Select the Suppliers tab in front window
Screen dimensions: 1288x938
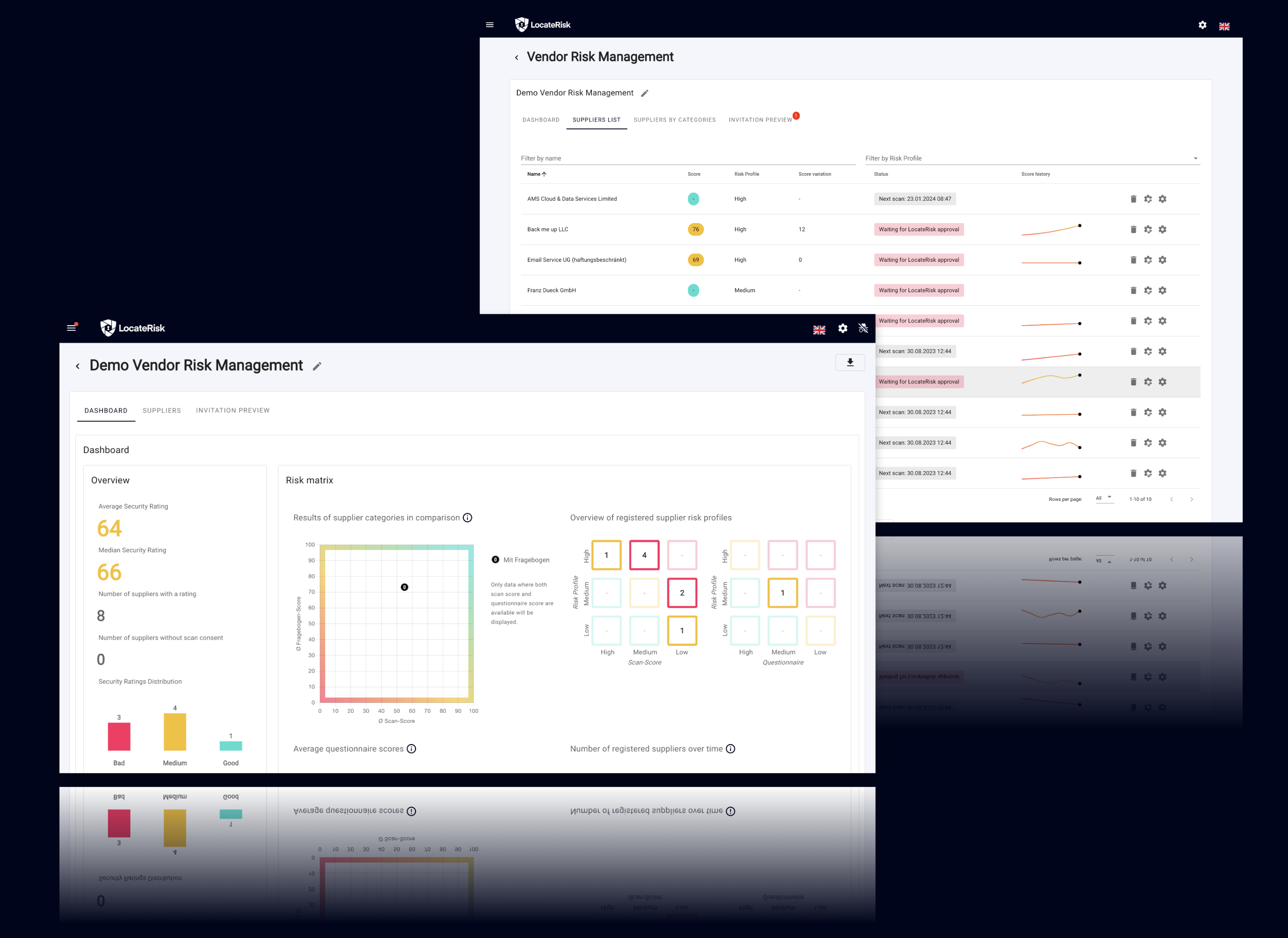pyautogui.click(x=161, y=410)
